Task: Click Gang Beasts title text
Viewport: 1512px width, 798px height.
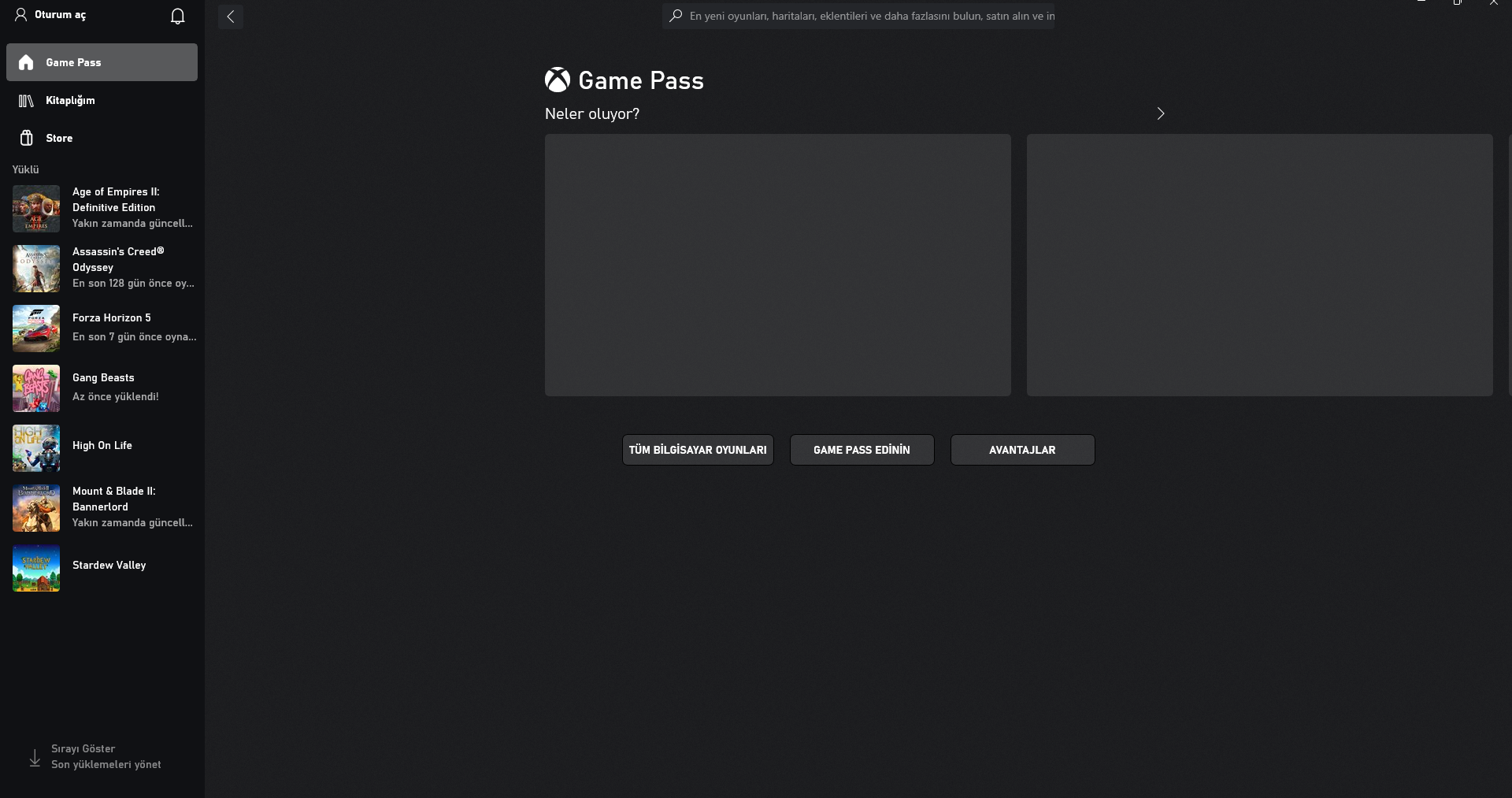Action: [x=103, y=377]
